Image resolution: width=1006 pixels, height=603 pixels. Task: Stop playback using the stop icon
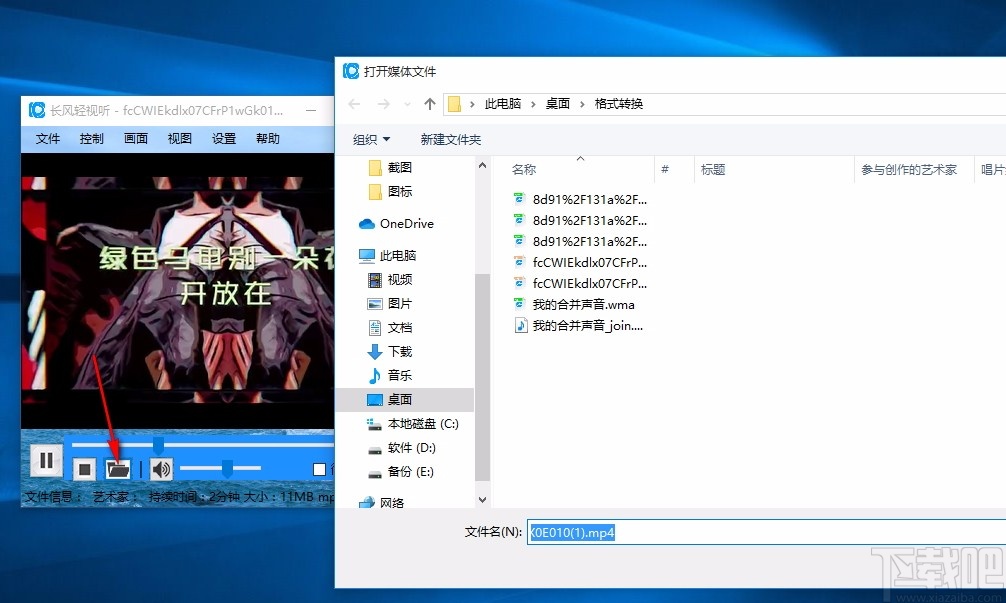click(85, 468)
